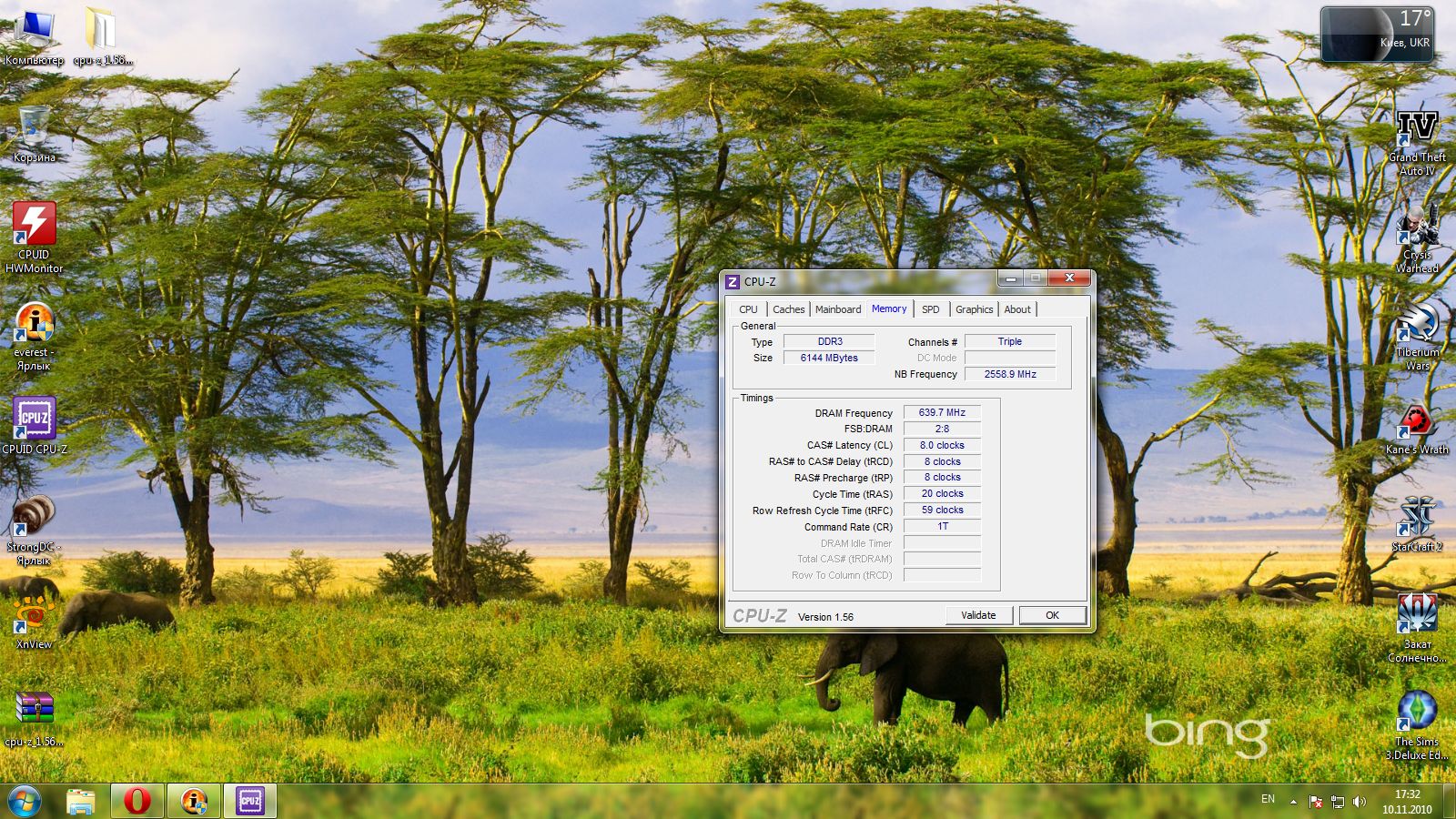Viewport: 1456px width, 819px height.
Task: Open the Grand Theft Auto IV shortcut
Action: pyautogui.click(x=1417, y=128)
